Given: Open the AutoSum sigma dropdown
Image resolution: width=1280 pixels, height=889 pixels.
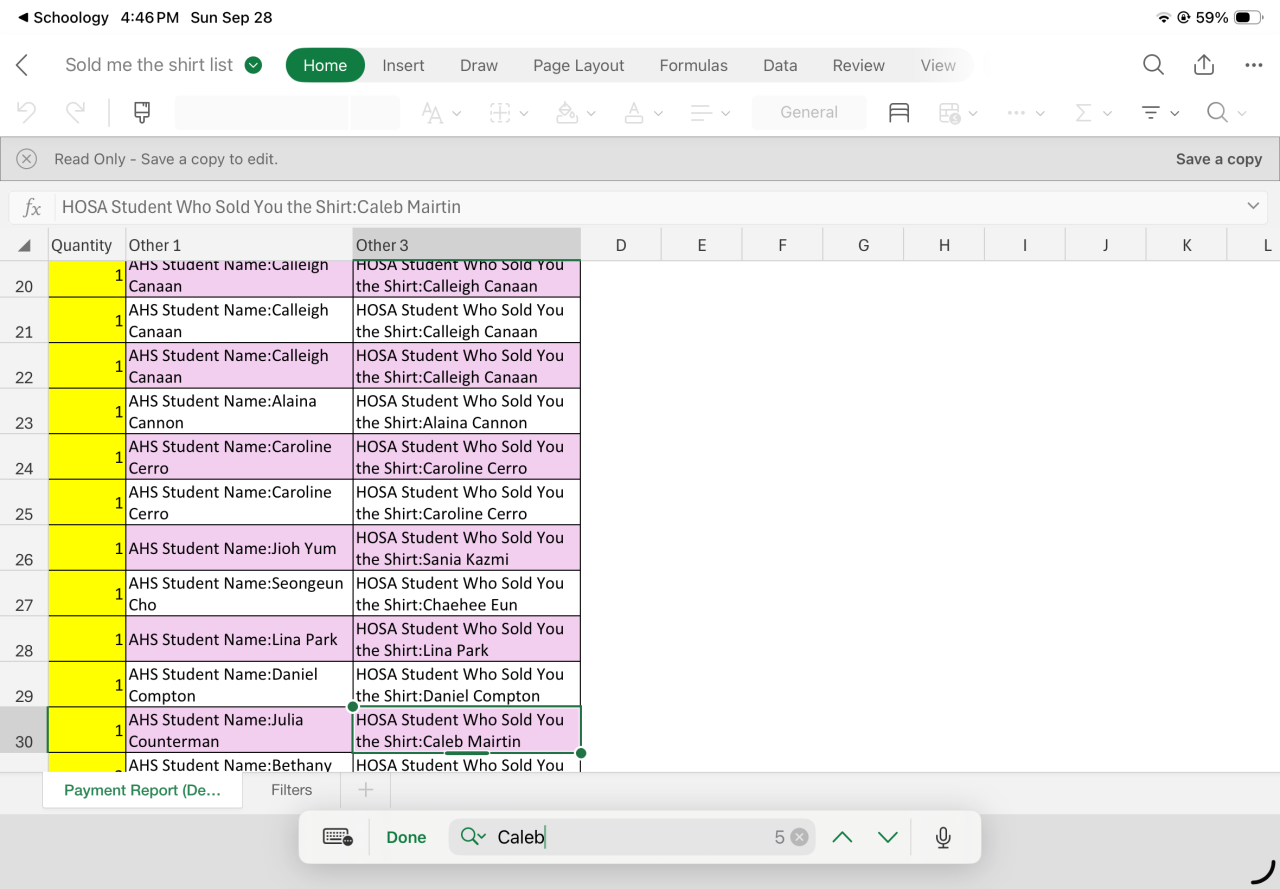Looking at the screenshot, I should click(x=1092, y=113).
